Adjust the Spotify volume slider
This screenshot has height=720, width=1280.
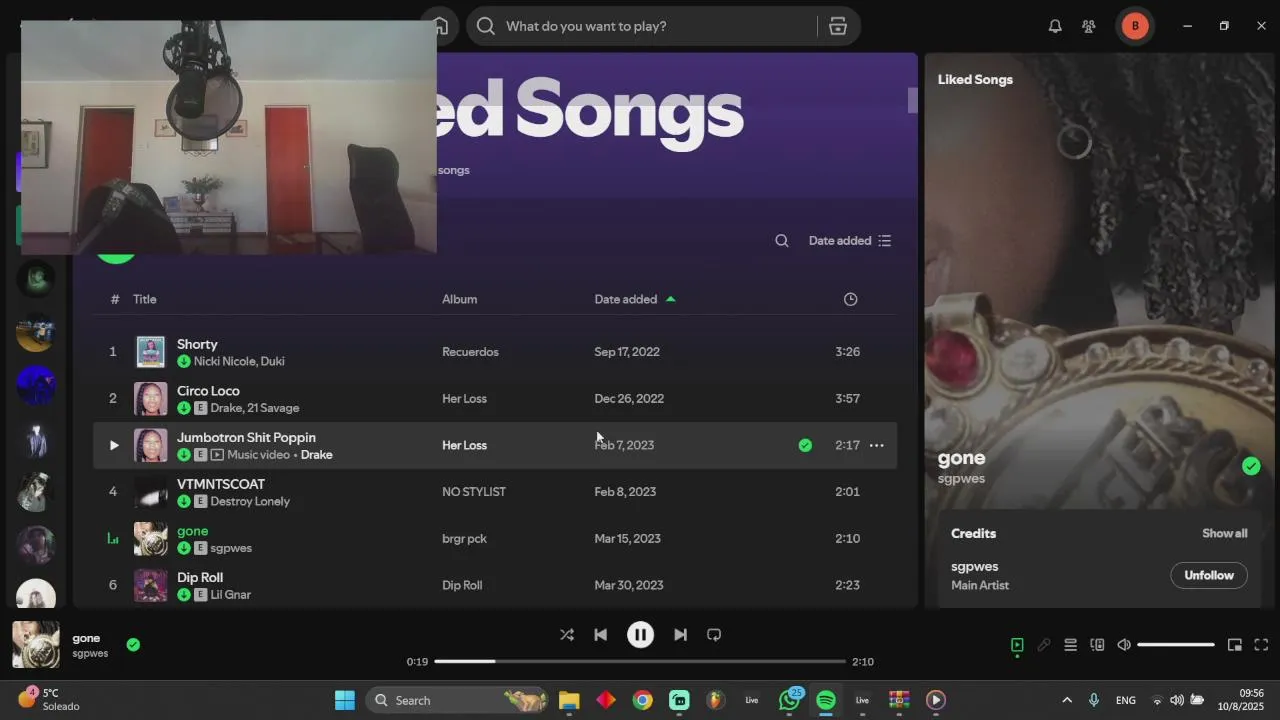[1176, 645]
